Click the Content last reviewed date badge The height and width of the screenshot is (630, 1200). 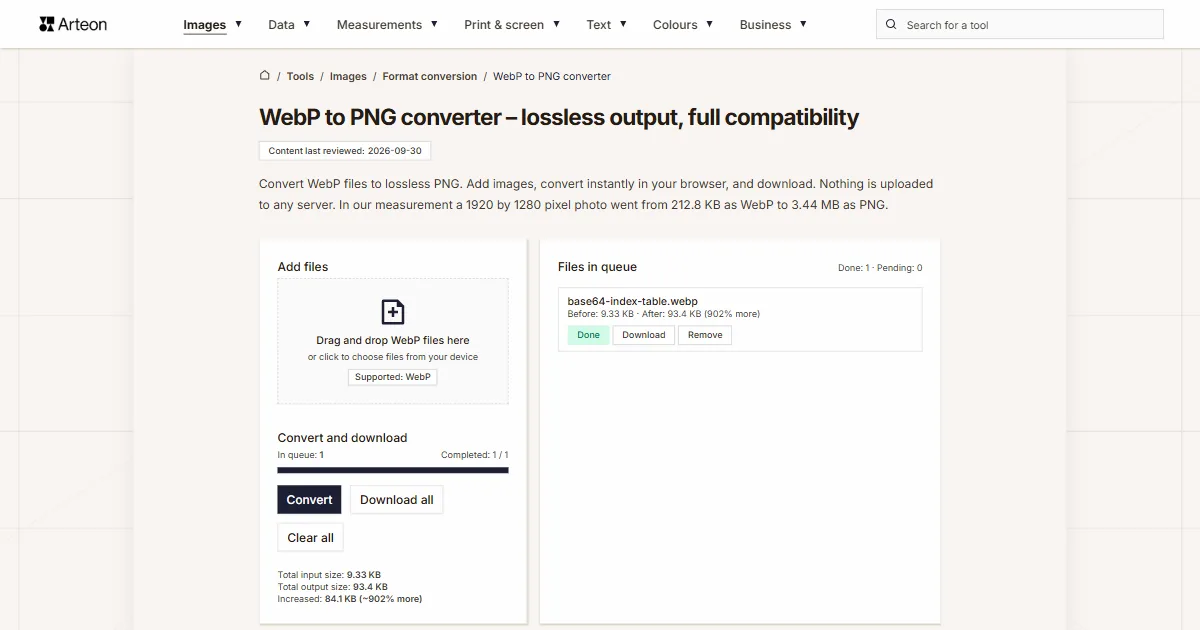(345, 151)
